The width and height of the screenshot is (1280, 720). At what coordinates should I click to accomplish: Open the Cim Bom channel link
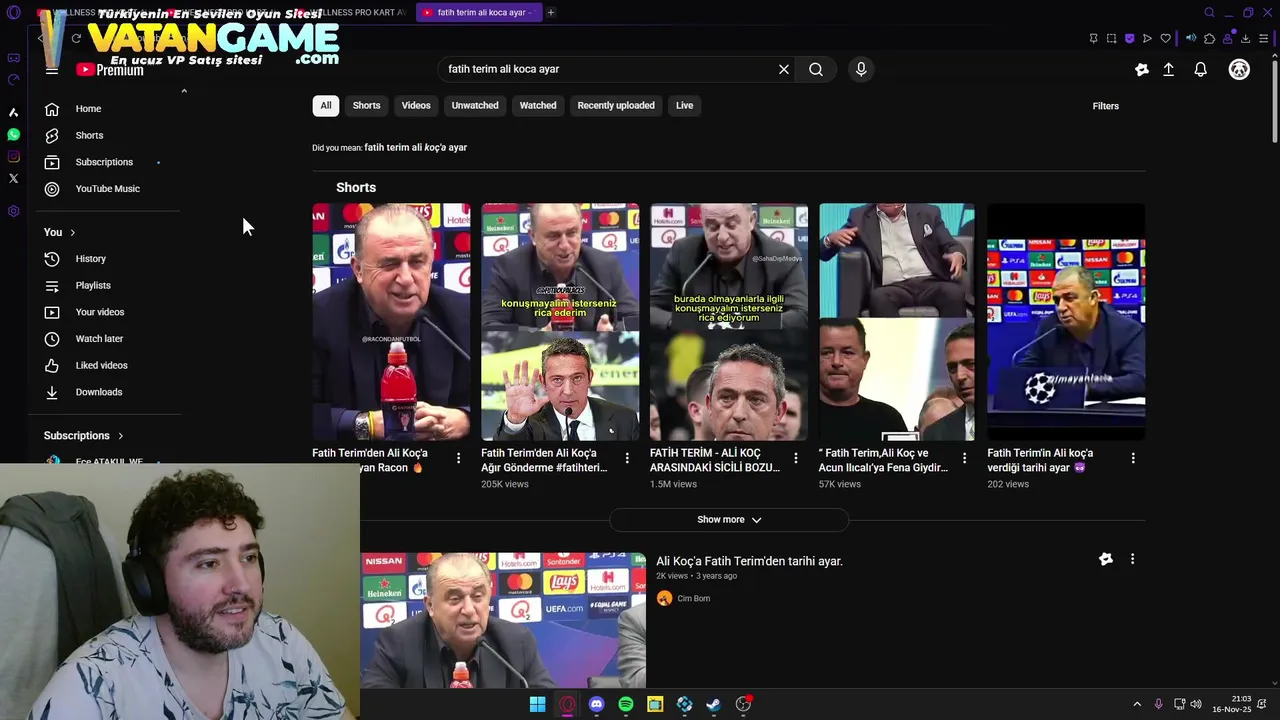tap(693, 598)
